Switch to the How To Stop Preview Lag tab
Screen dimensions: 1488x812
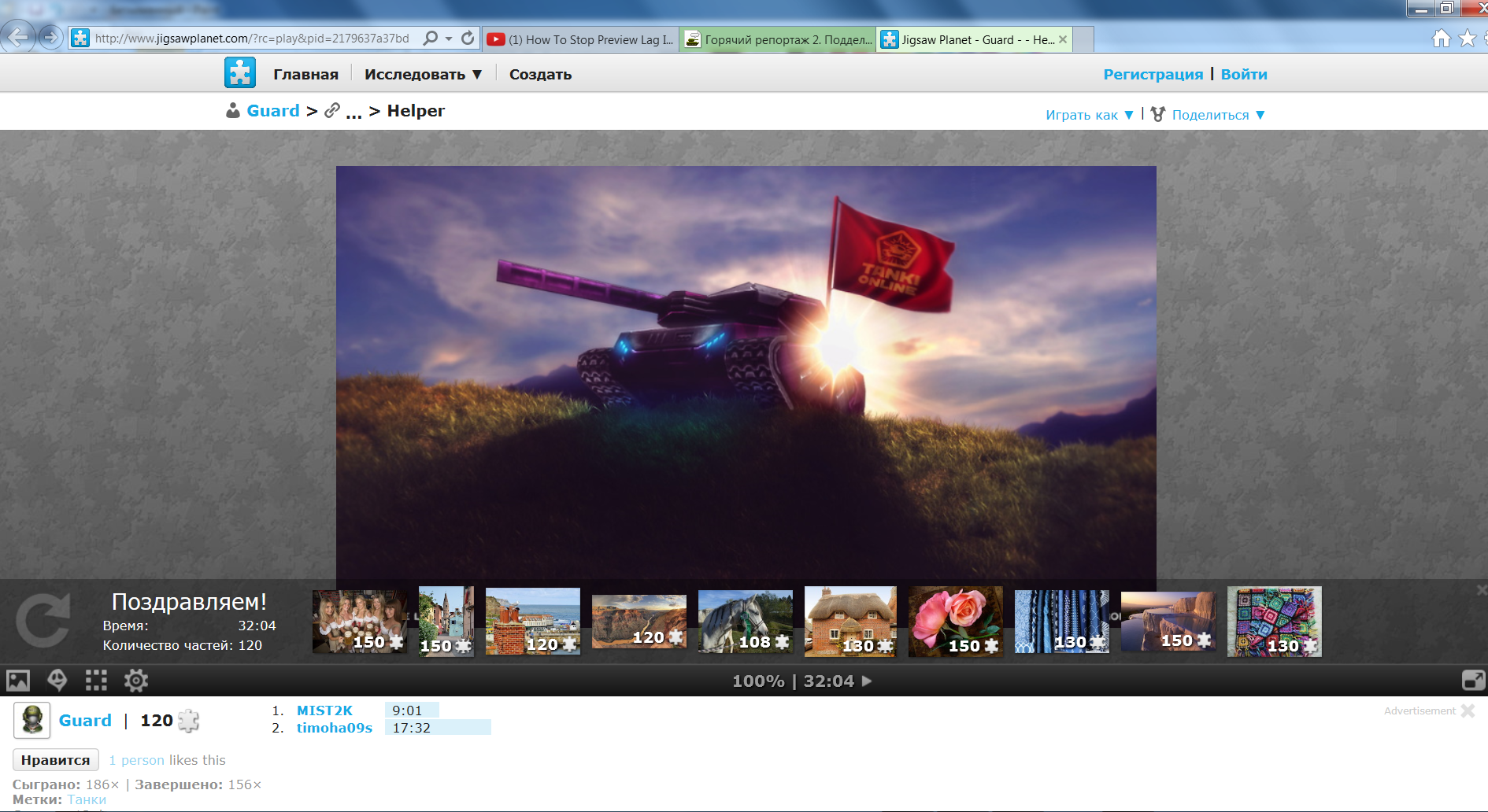point(580,39)
